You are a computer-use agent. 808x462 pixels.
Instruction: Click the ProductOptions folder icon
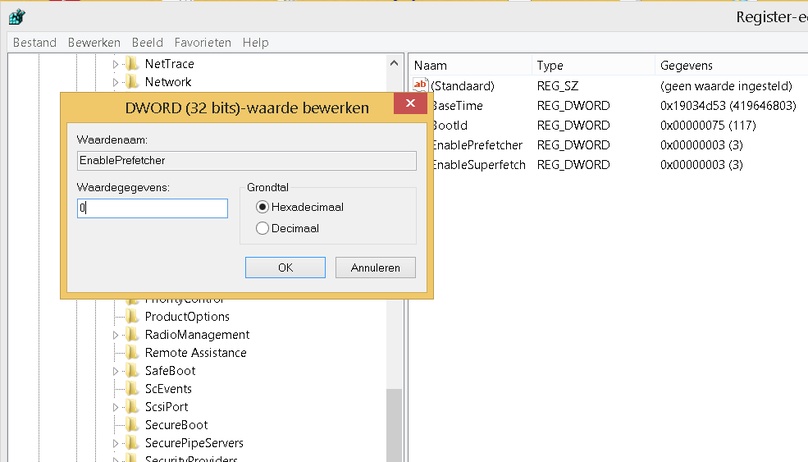click(x=132, y=316)
